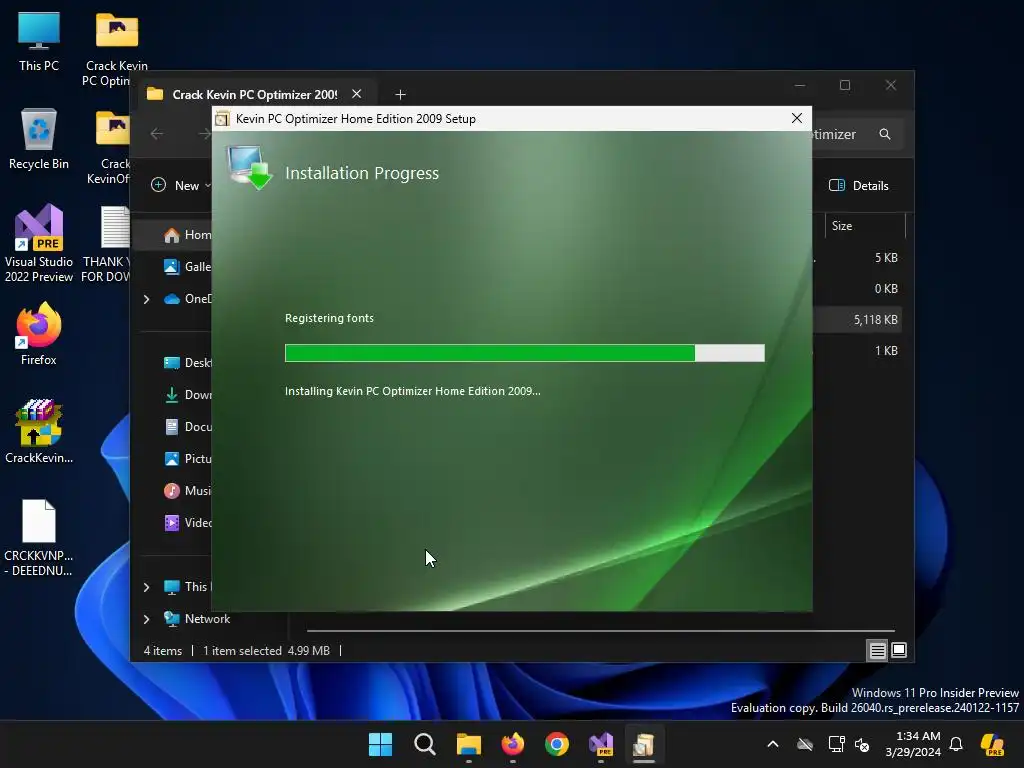Image resolution: width=1024 pixels, height=768 pixels.
Task: Select the 5,118 KB file row
Action: click(858, 320)
